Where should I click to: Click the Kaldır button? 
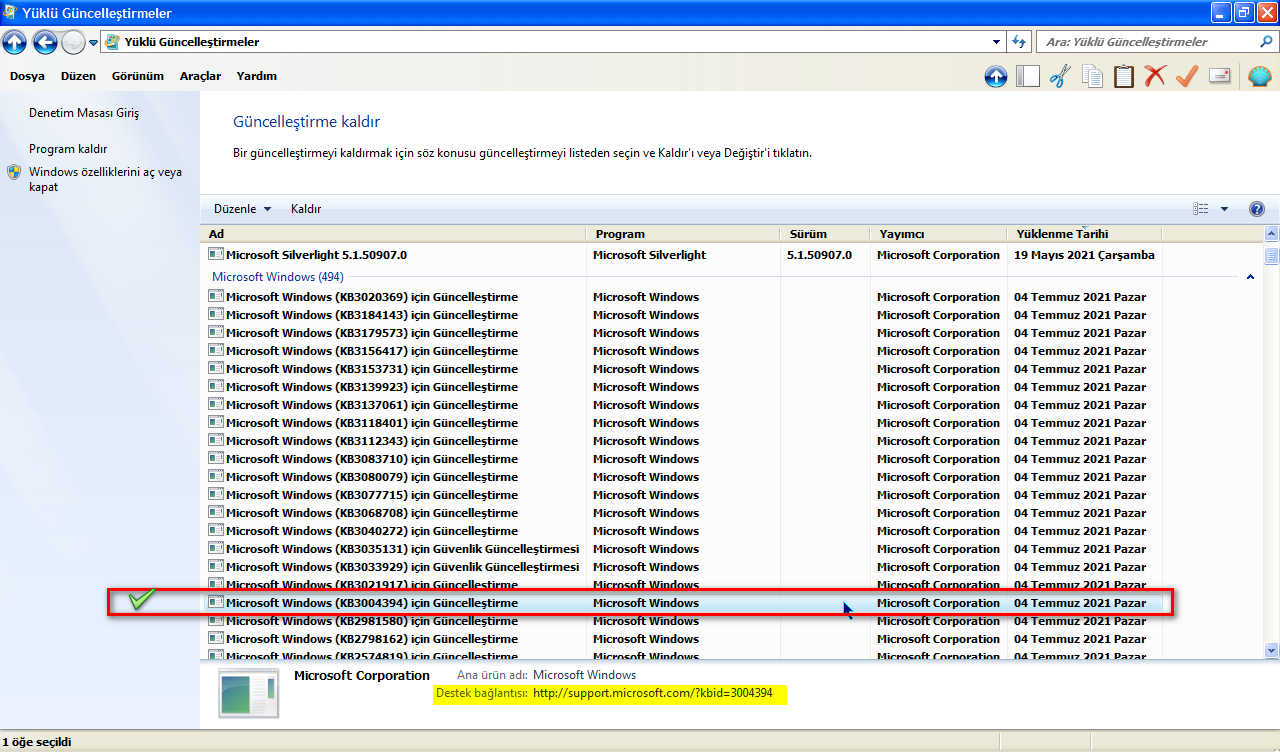click(x=306, y=209)
